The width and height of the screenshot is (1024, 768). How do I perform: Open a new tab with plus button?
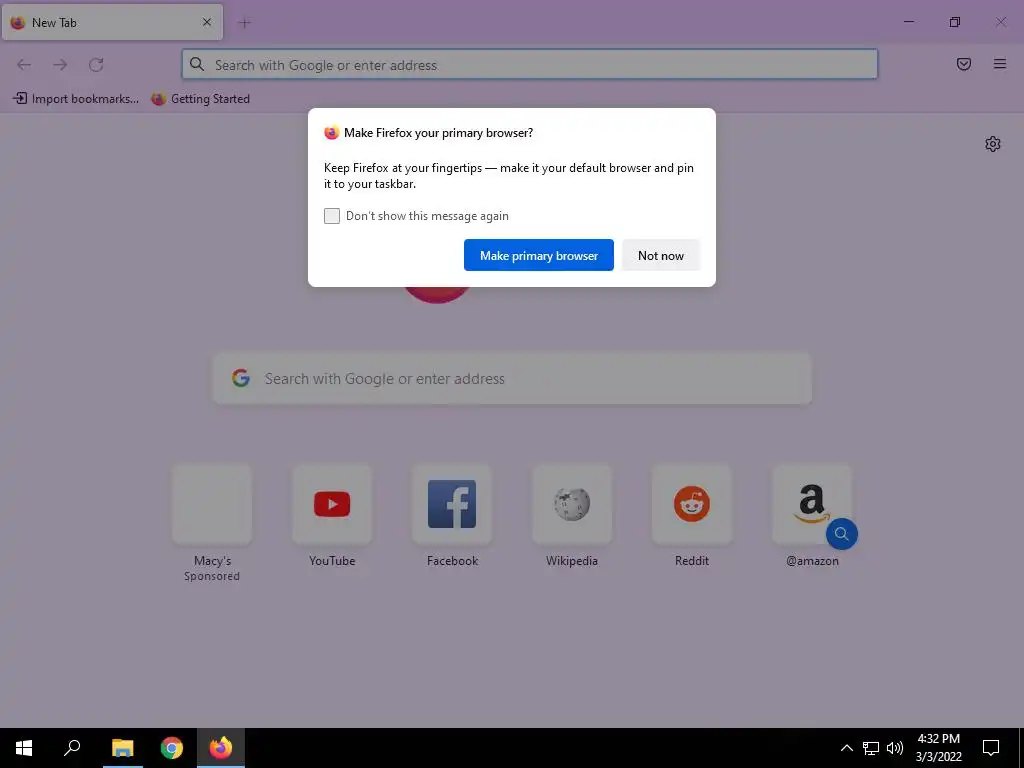pyautogui.click(x=245, y=23)
